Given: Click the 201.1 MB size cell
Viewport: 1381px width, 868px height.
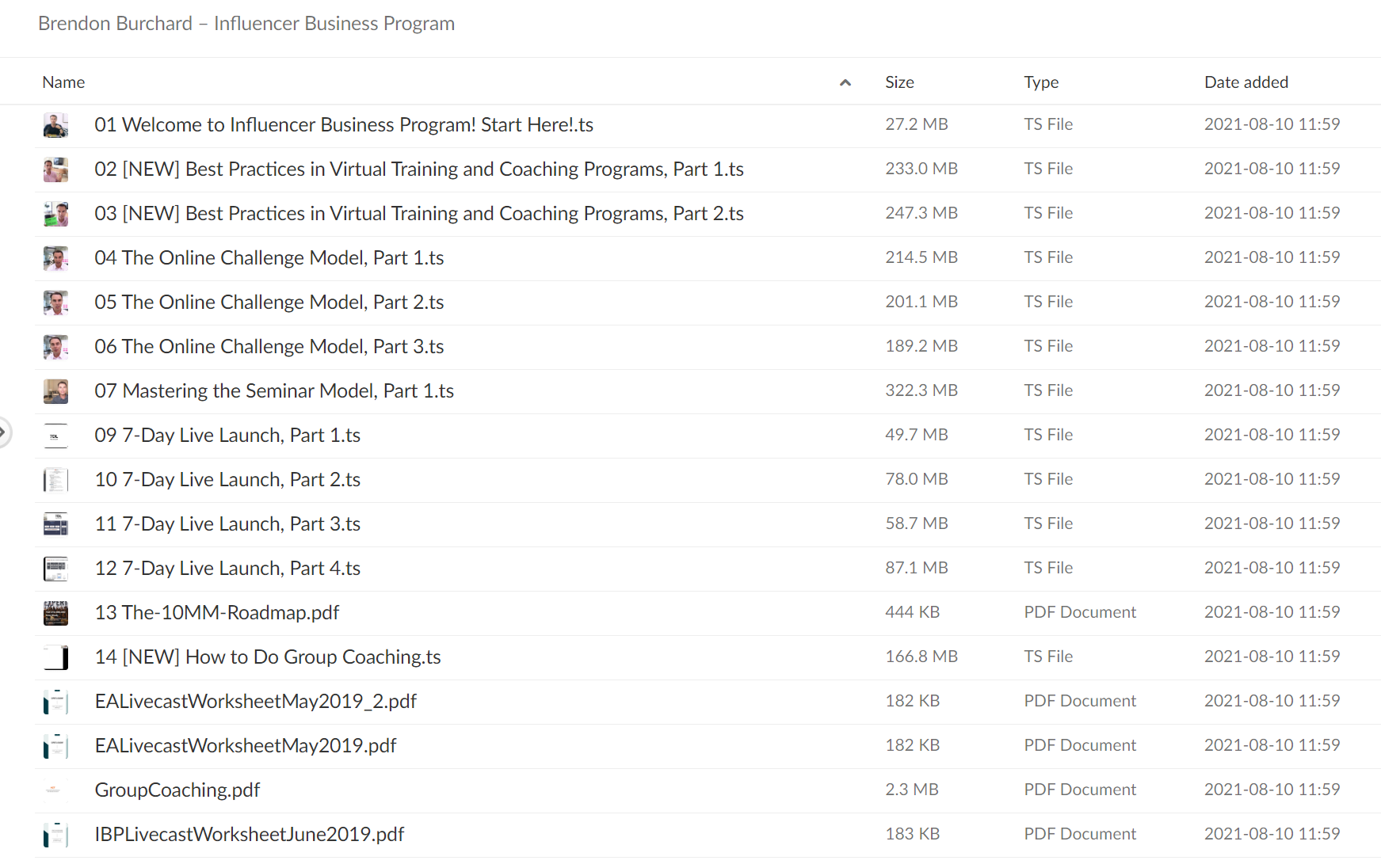Looking at the screenshot, I should [x=921, y=302].
